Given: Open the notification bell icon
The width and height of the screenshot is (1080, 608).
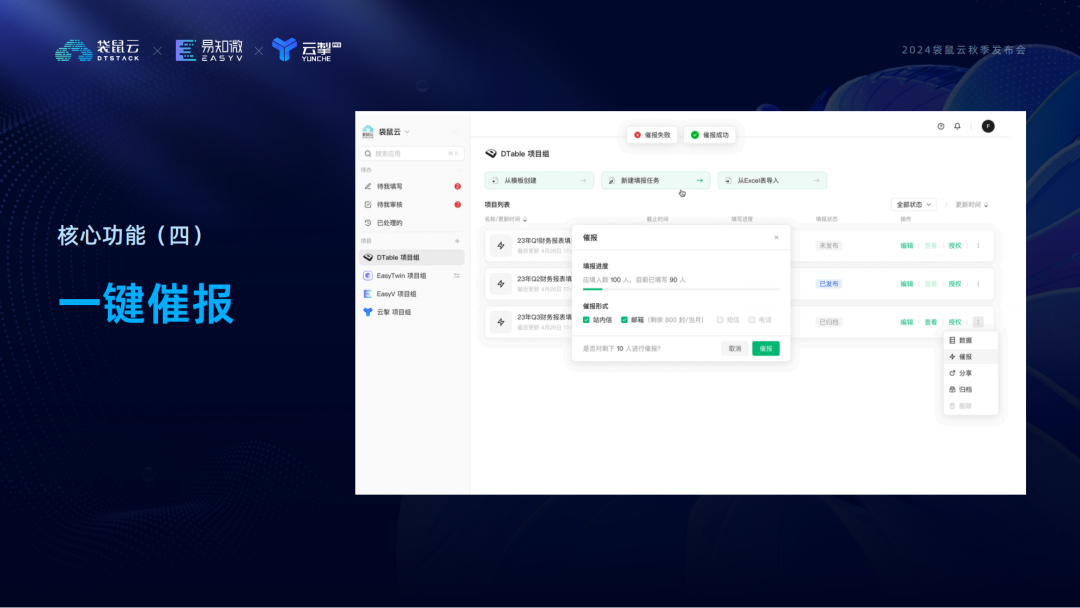Looking at the screenshot, I should pos(957,128).
